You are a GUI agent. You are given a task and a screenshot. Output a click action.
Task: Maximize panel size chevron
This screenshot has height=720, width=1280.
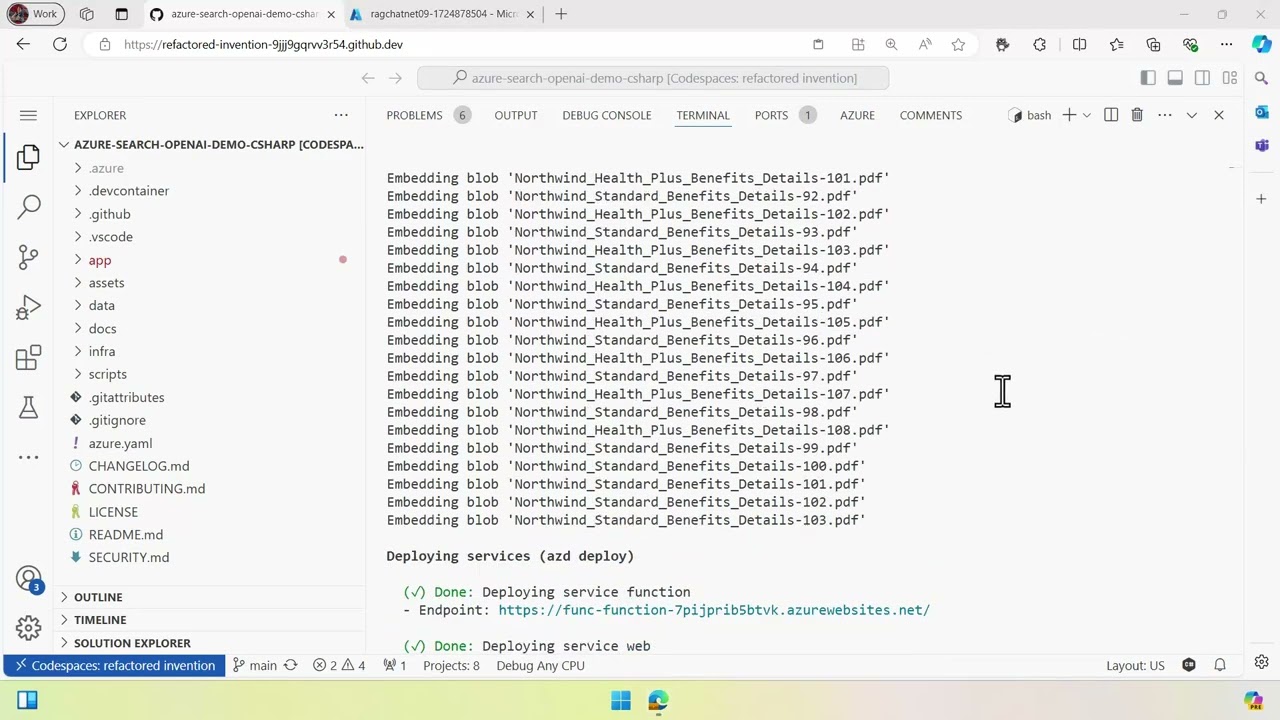1191,115
